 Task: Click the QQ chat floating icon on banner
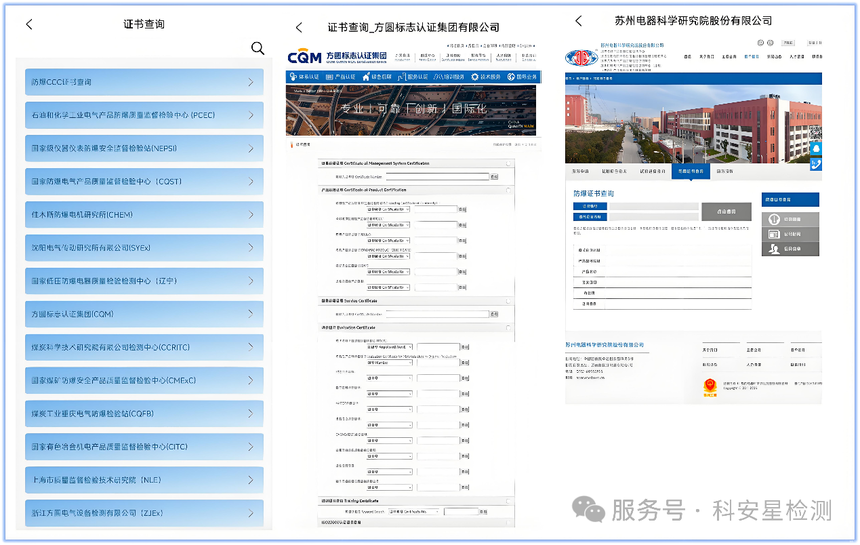pos(816,149)
